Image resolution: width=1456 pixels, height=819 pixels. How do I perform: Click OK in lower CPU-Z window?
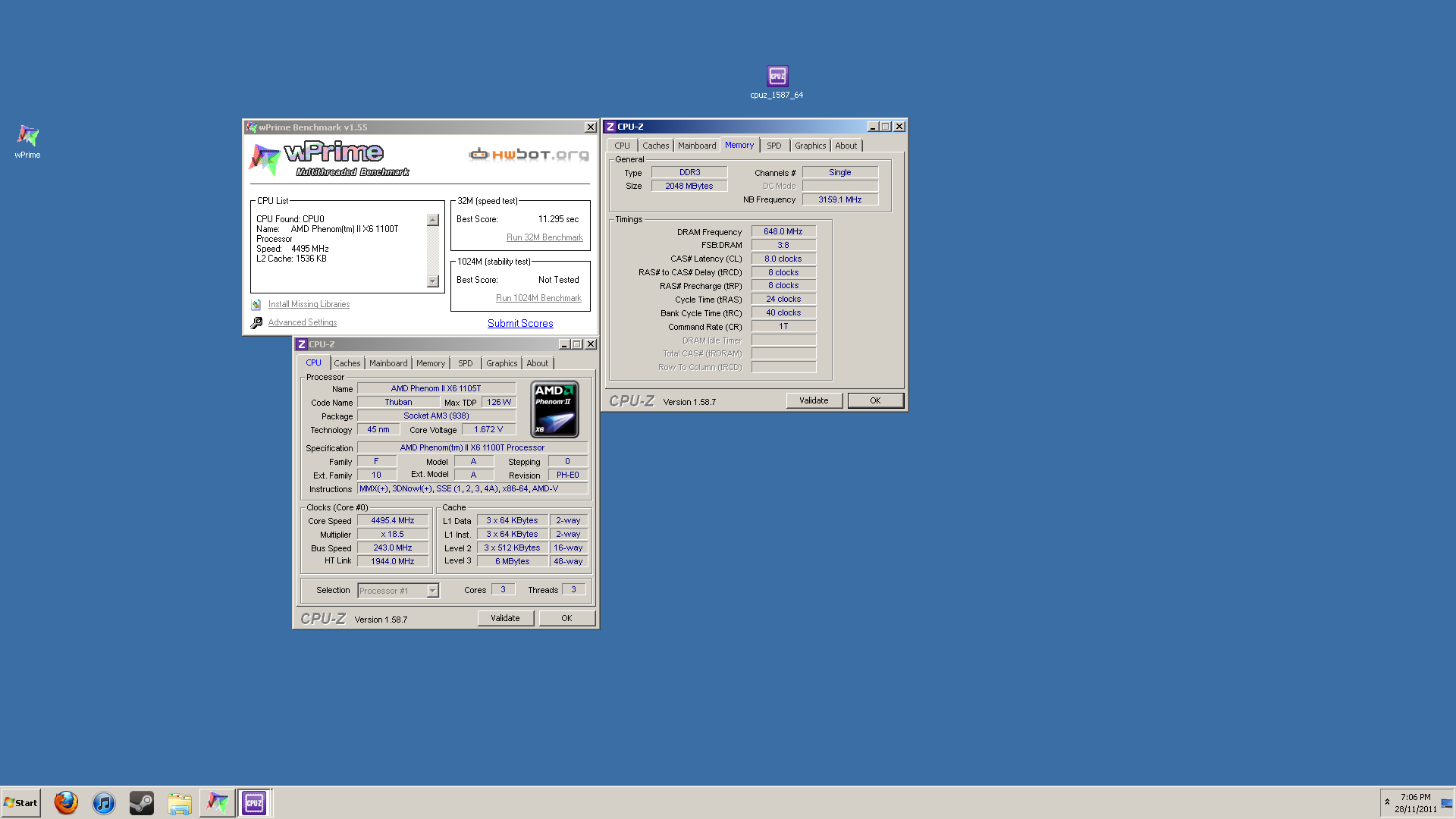566,618
